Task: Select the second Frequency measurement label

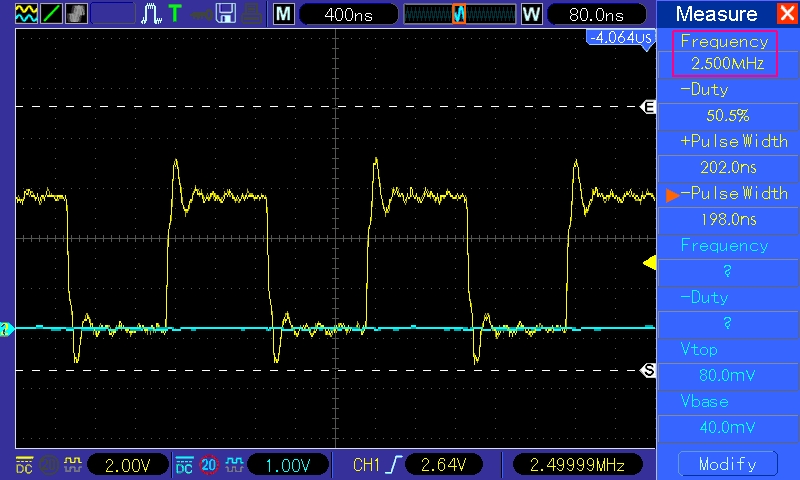Action: click(724, 245)
